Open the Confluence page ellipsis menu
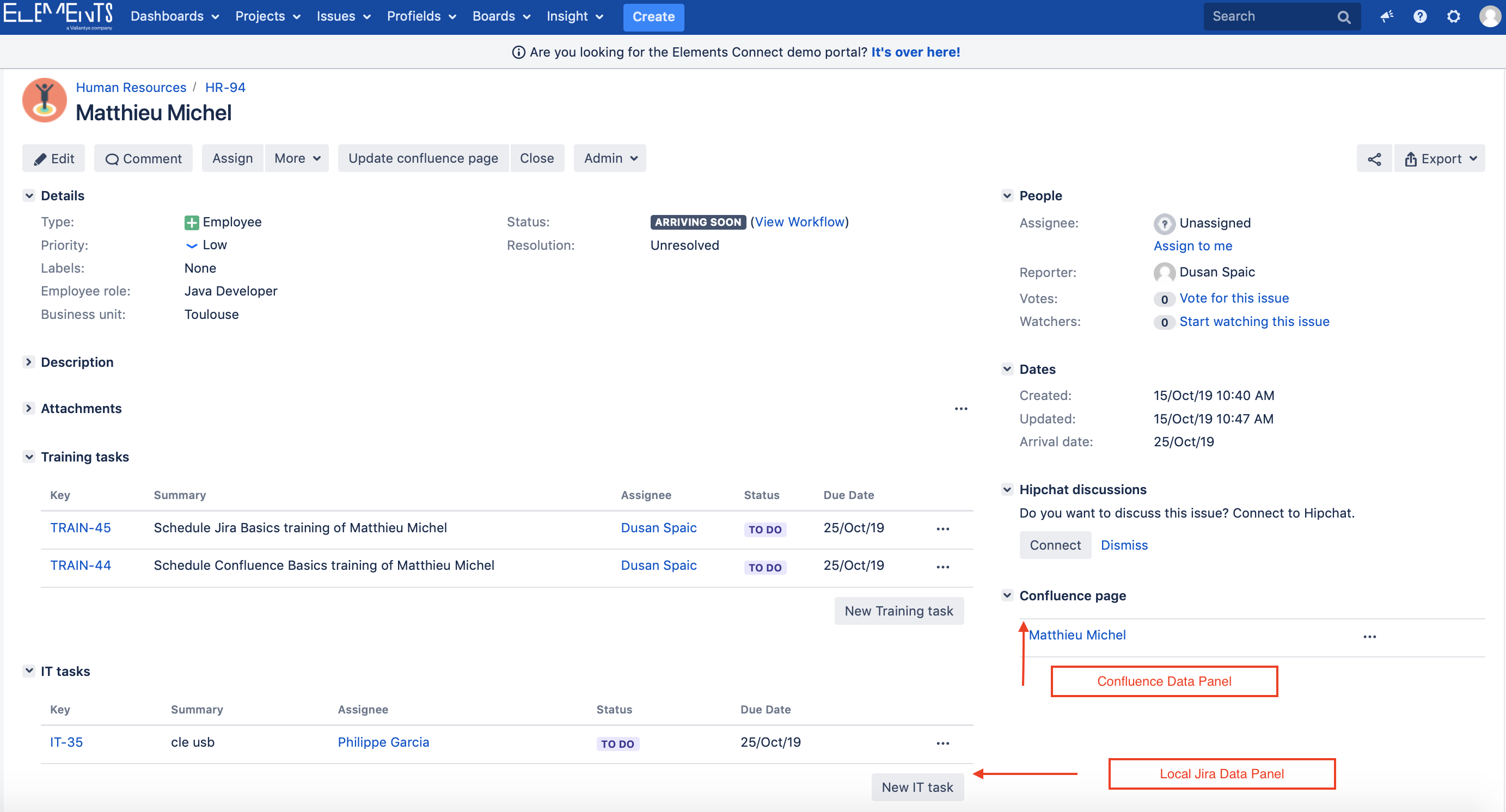The width and height of the screenshot is (1506, 812). tap(1369, 637)
